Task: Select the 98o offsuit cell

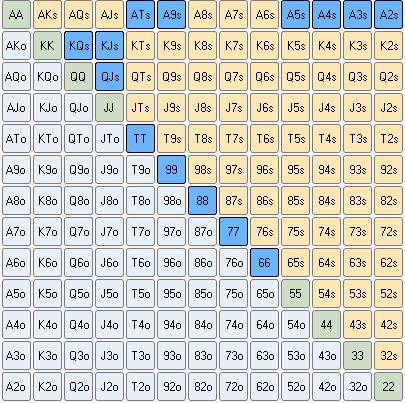Action: (x=171, y=200)
